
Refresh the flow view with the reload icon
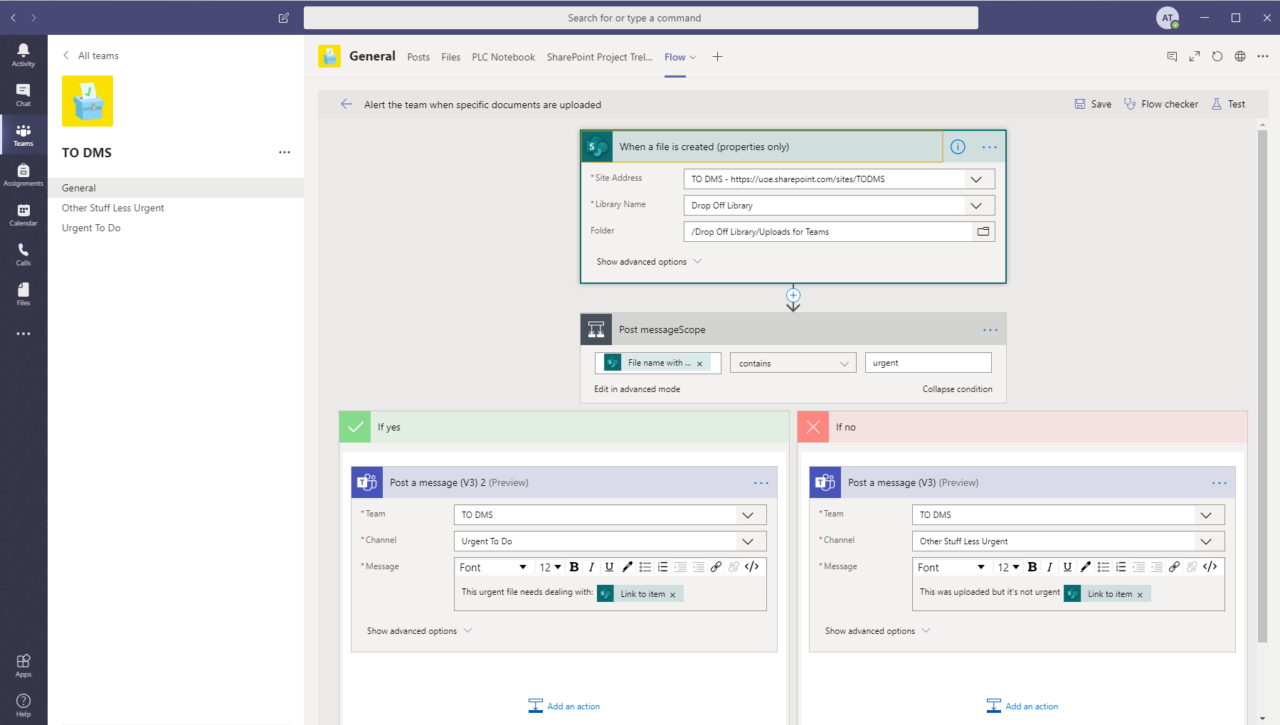[1216, 57]
